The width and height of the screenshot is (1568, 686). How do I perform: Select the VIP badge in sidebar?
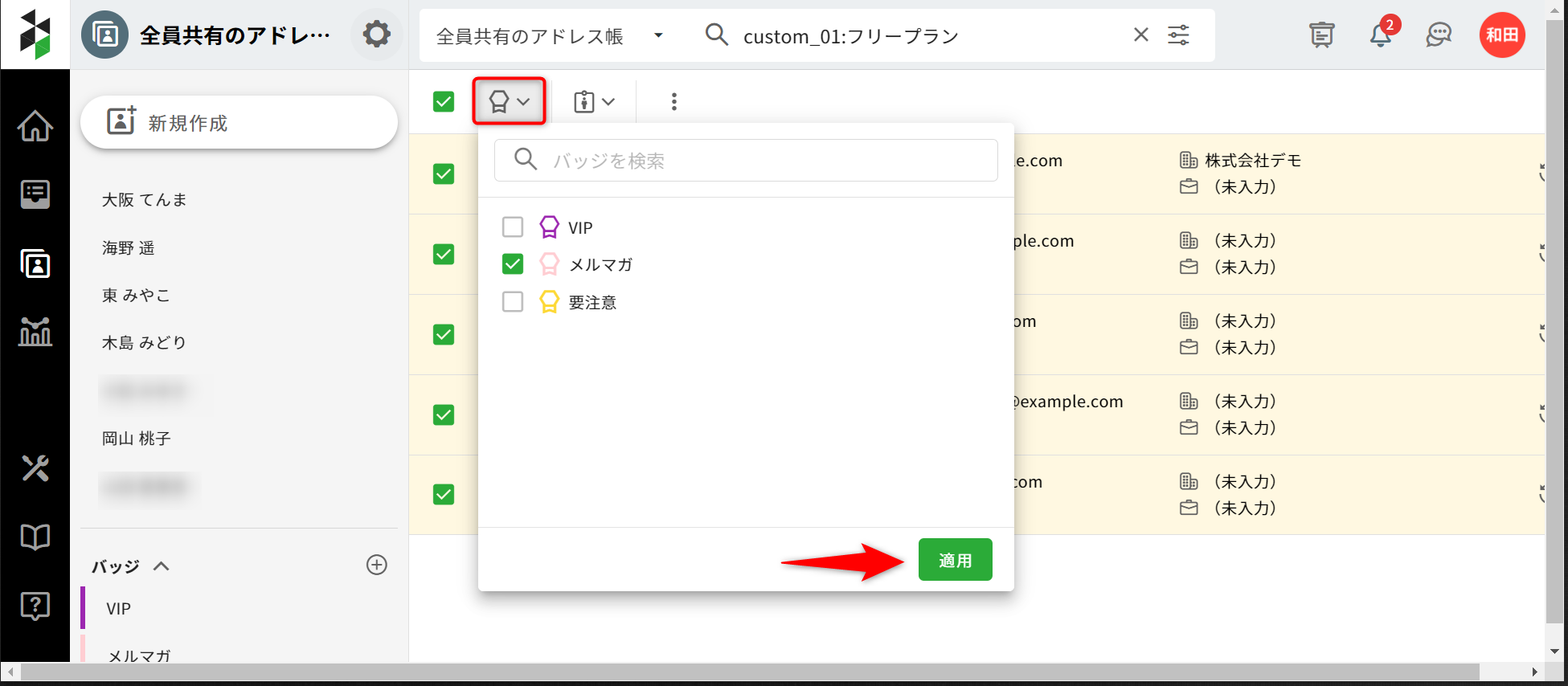coord(119,609)
